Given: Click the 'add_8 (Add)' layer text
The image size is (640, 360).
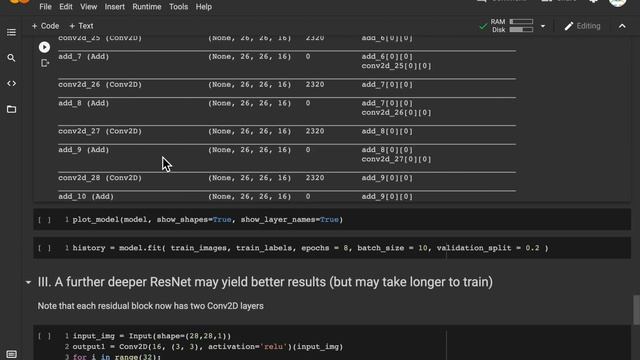Looking at the screenshot, I should click(84, 103).
